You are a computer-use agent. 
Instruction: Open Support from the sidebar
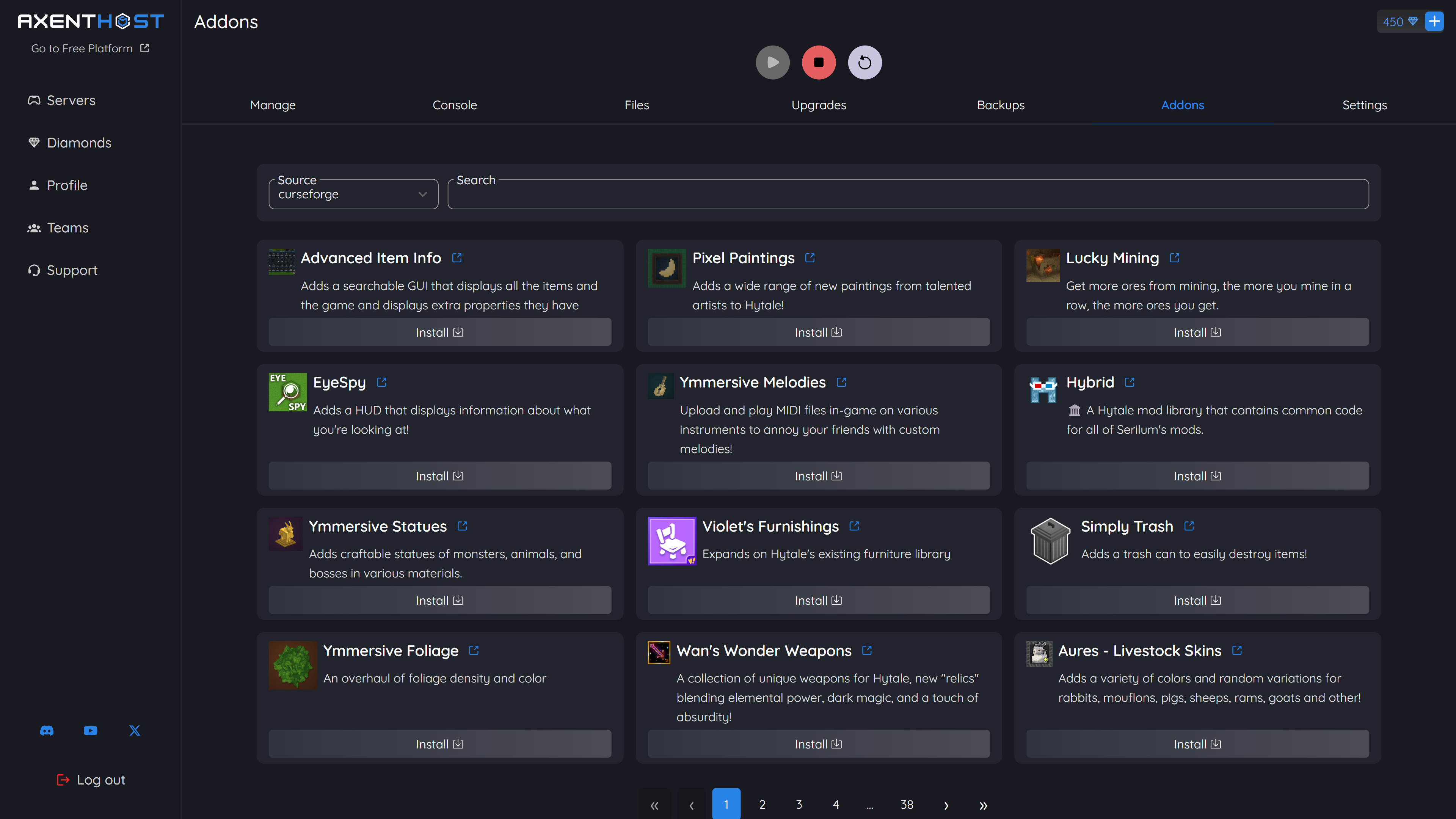(72, 270)
